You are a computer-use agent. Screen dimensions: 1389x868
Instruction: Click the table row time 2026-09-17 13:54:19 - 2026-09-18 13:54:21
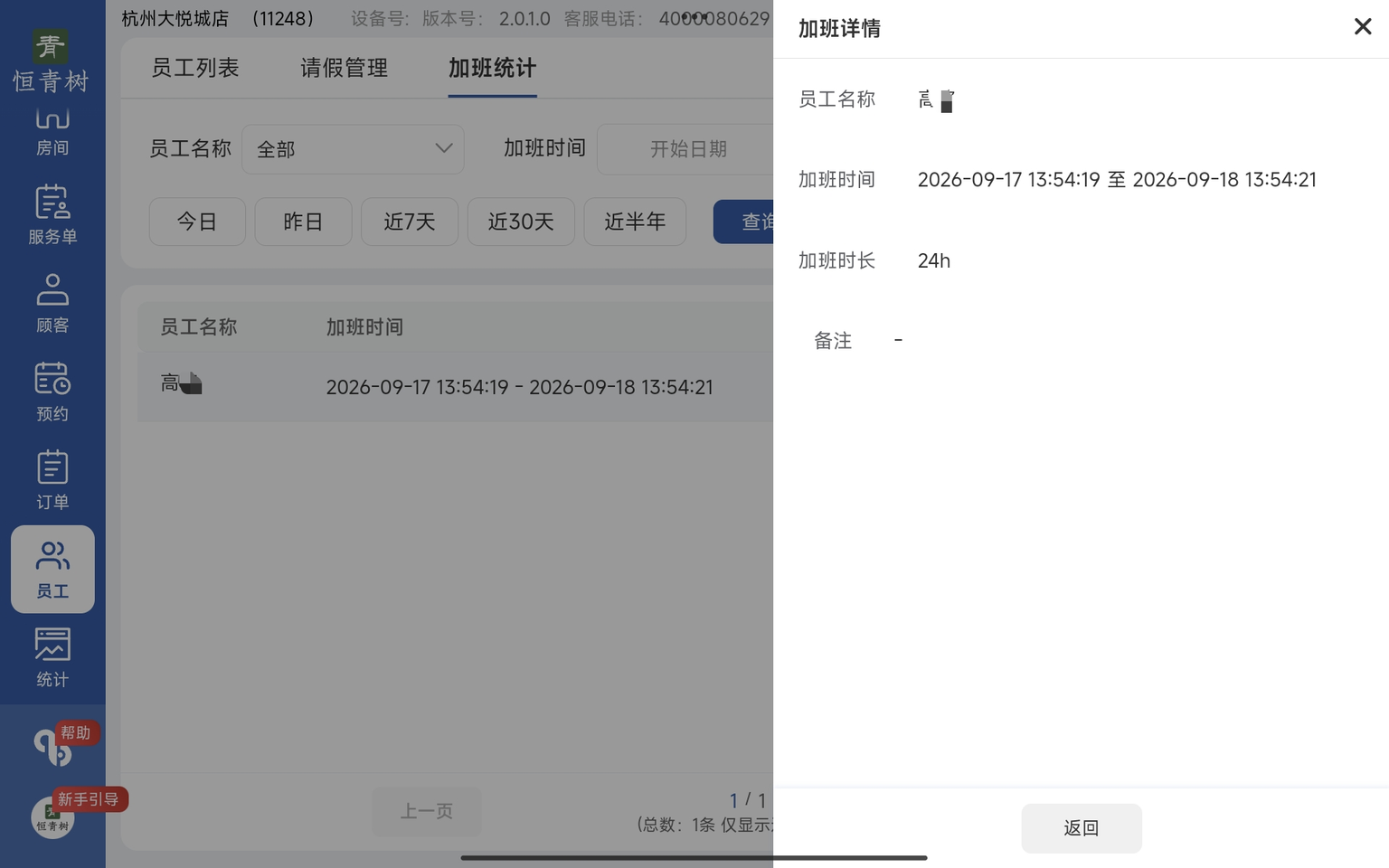coord(519,387)
